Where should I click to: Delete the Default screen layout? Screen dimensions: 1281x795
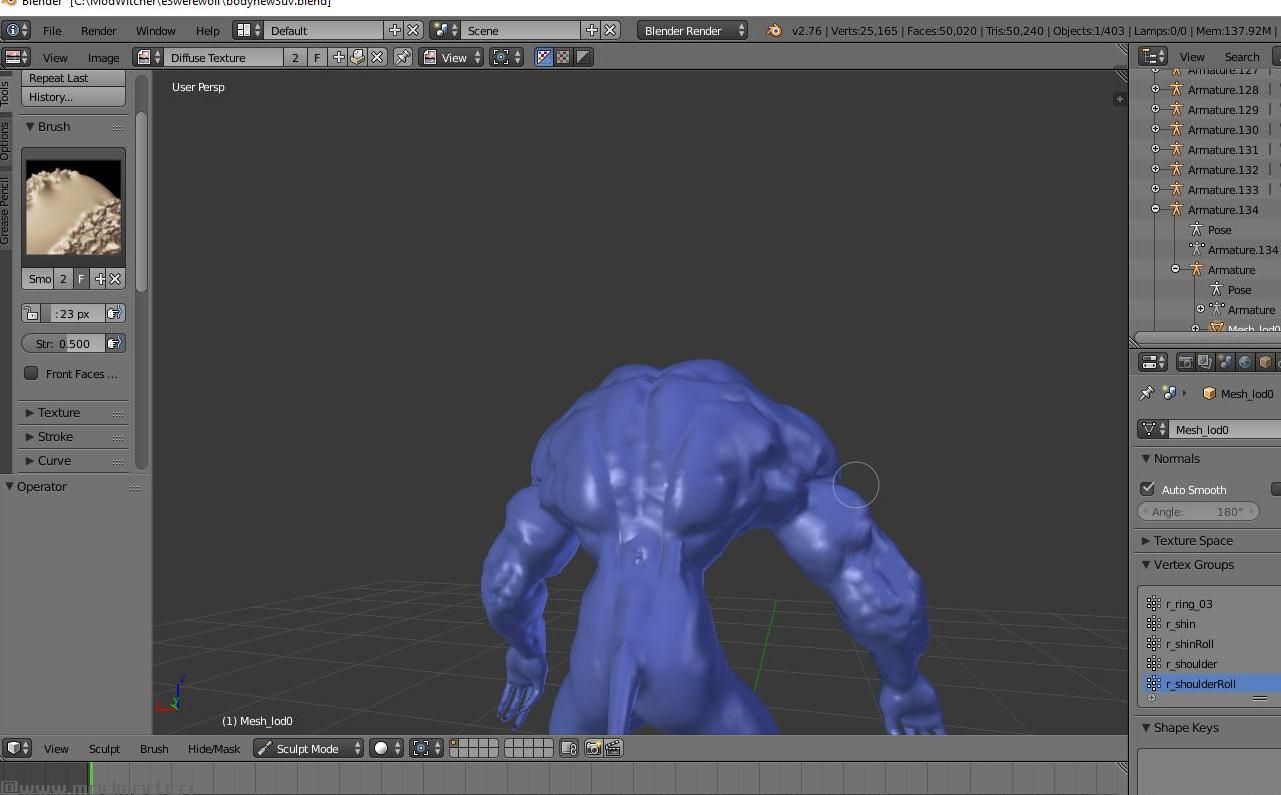[x=413, y=30]
